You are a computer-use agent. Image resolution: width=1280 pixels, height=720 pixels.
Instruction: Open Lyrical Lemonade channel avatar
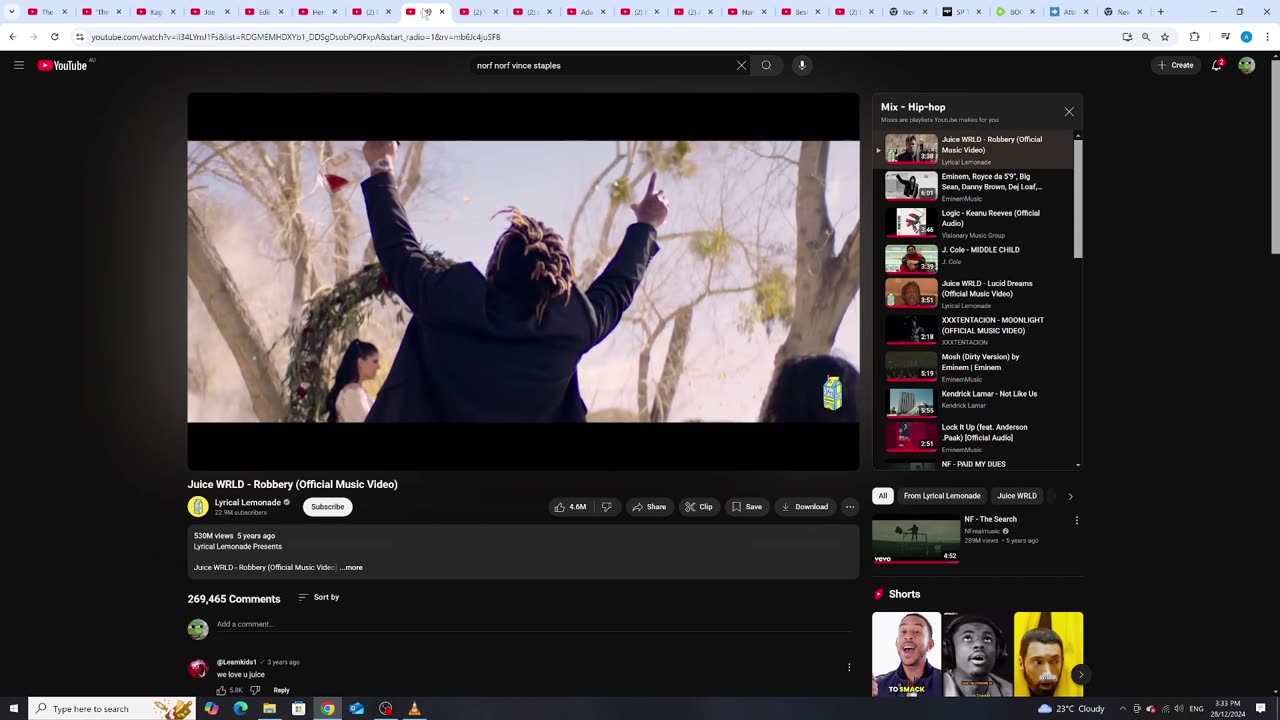[198, 507]
